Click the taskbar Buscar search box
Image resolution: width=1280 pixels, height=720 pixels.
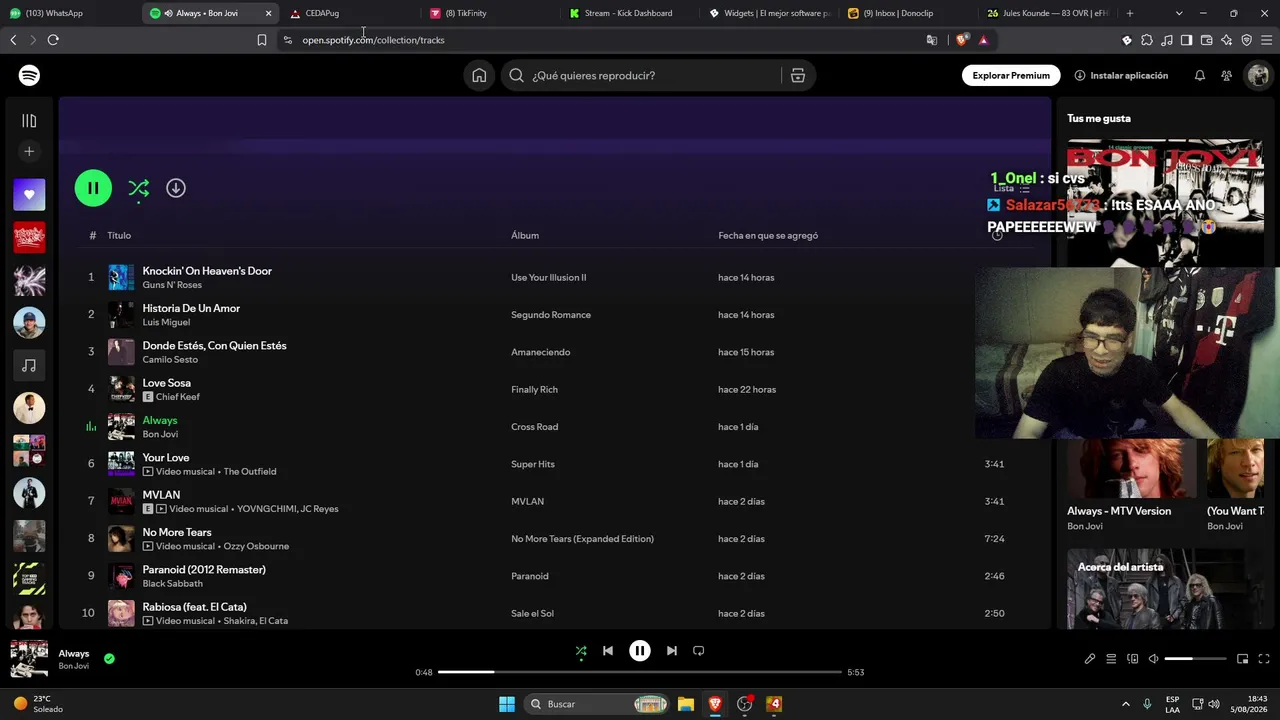click(596, 704)
